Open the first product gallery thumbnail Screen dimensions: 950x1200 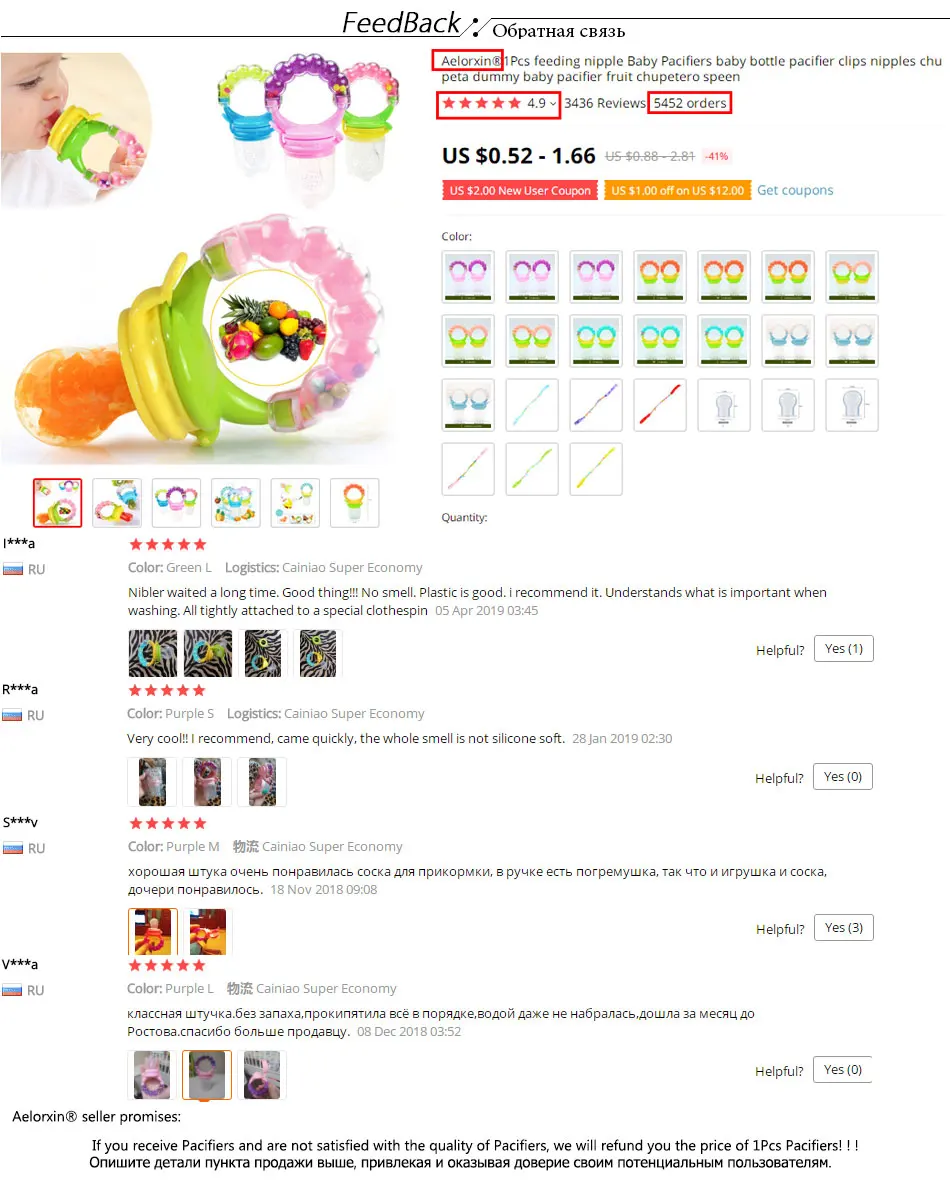[x=58, y=502]
